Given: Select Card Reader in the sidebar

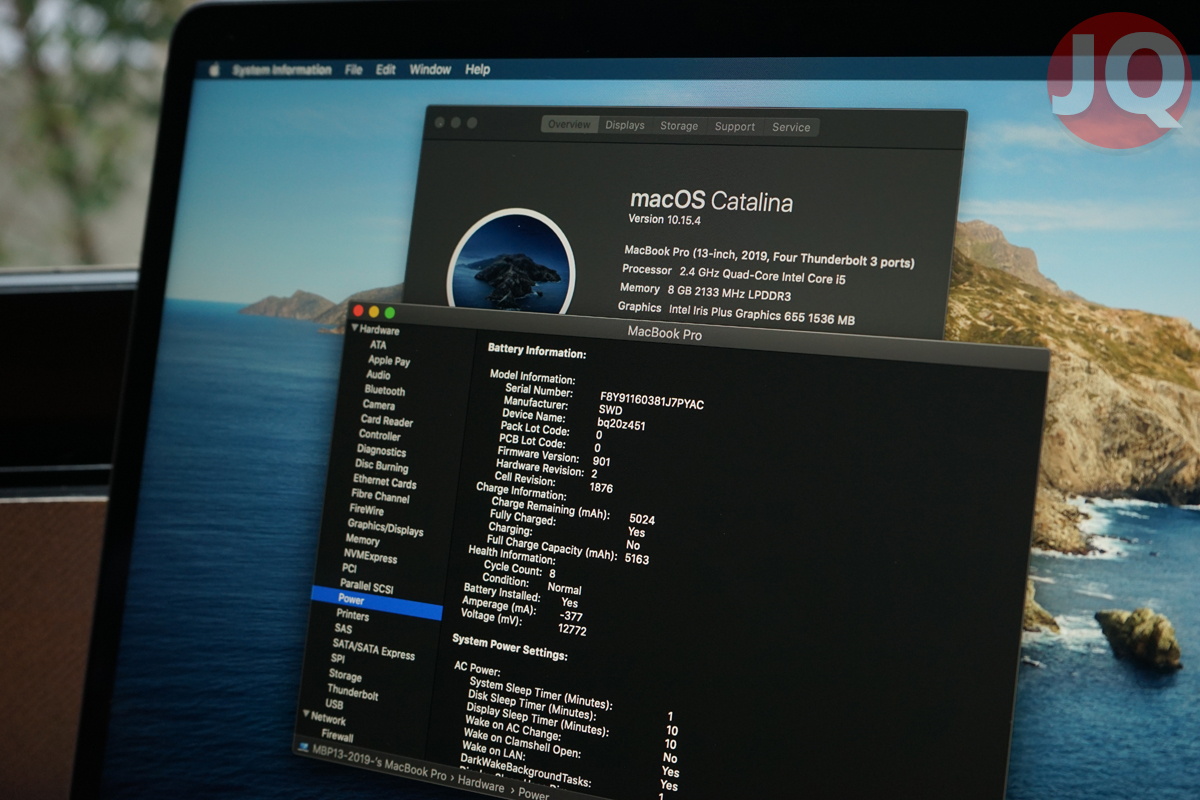Looking at the screenshot, I should coord(387,421).
